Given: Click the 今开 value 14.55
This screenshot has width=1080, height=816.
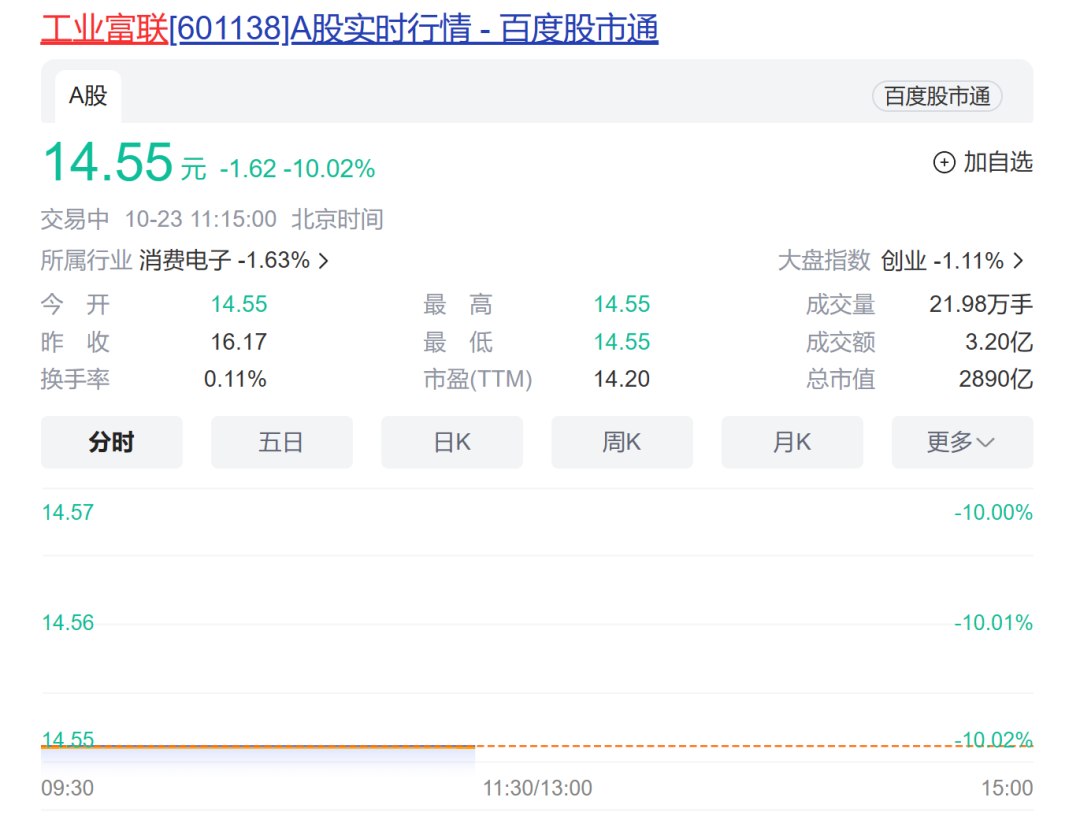Looking at the screenshot, I should click(x=238, y=304).
